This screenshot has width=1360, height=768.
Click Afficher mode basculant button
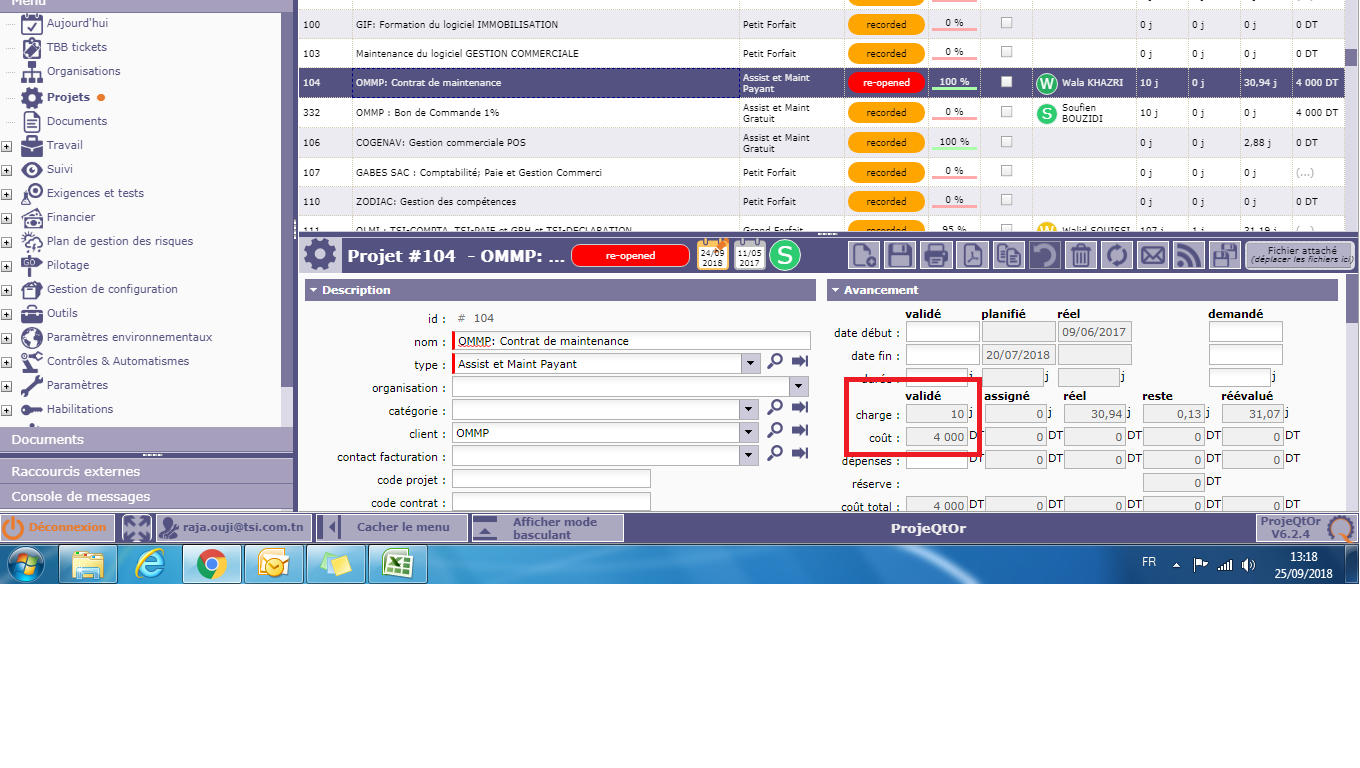pos(547,528)
